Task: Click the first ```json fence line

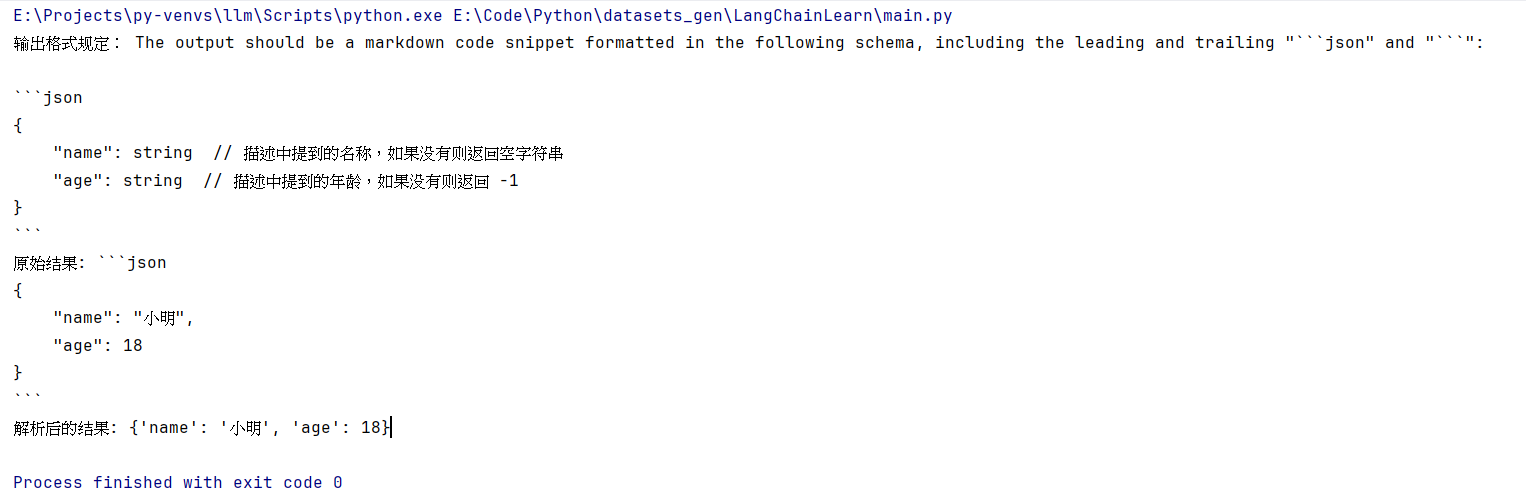Action: 48,98
